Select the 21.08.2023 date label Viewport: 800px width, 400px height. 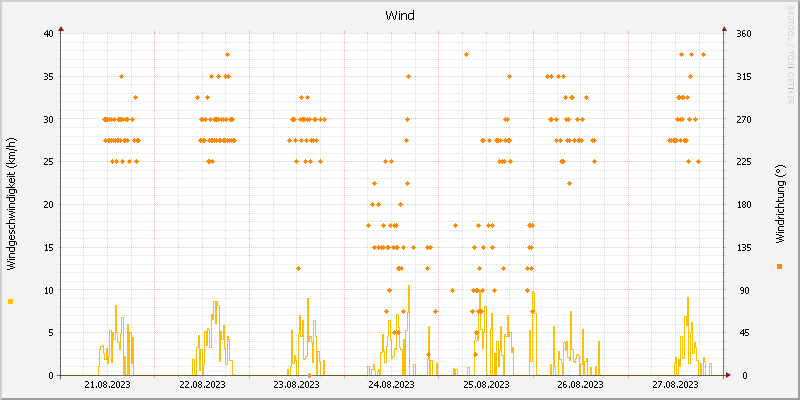click(107, 385)
